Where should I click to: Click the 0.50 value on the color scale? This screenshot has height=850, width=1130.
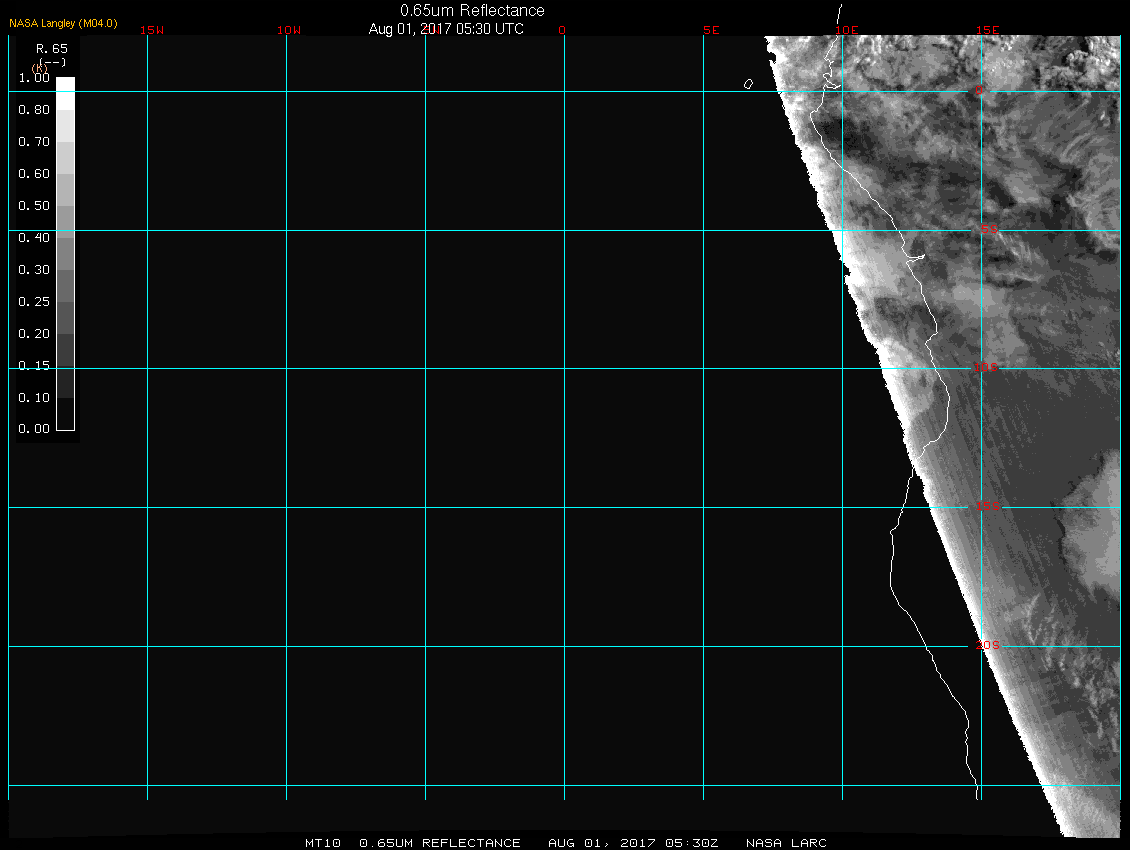[34, 206]
